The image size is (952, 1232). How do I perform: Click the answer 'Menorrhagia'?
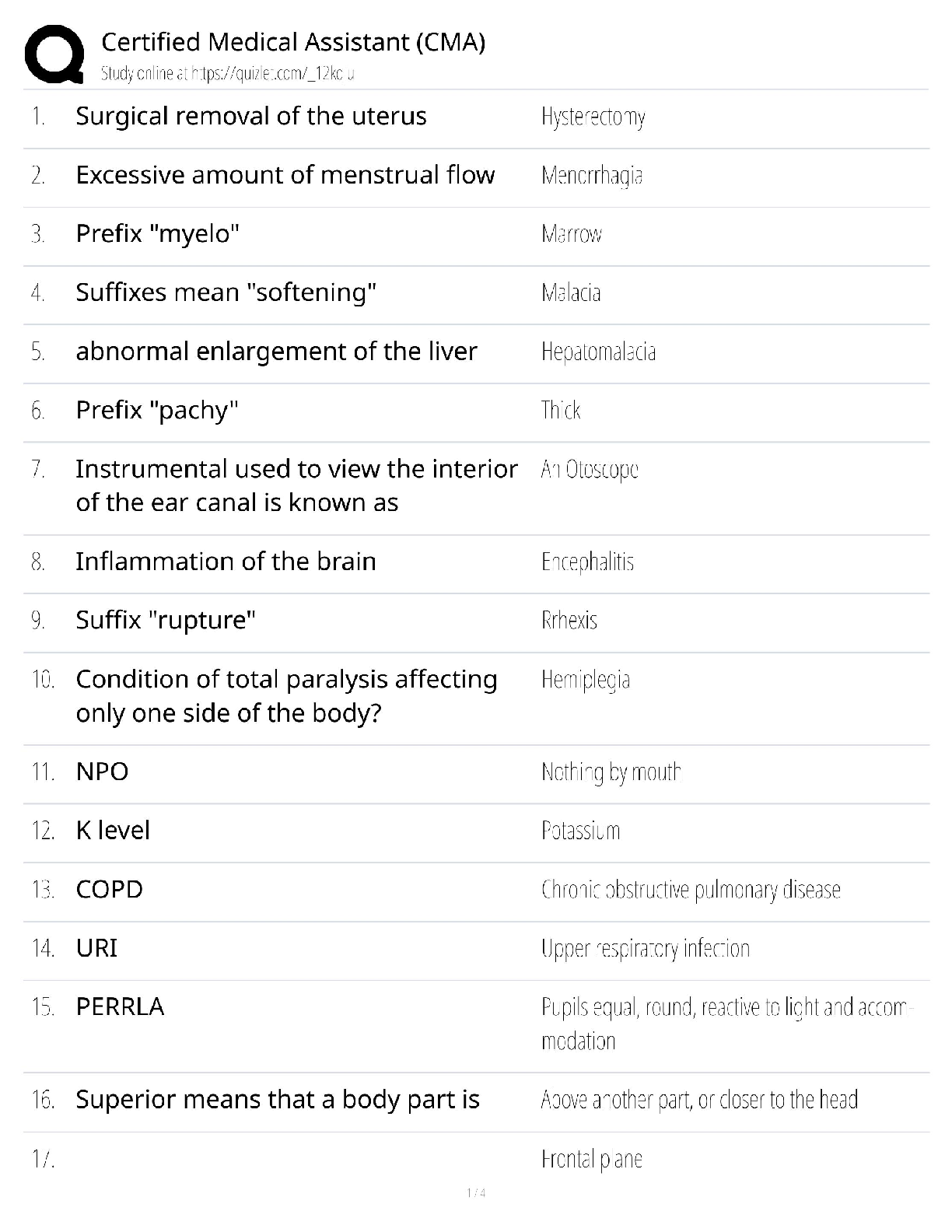(x=592, y=176)
